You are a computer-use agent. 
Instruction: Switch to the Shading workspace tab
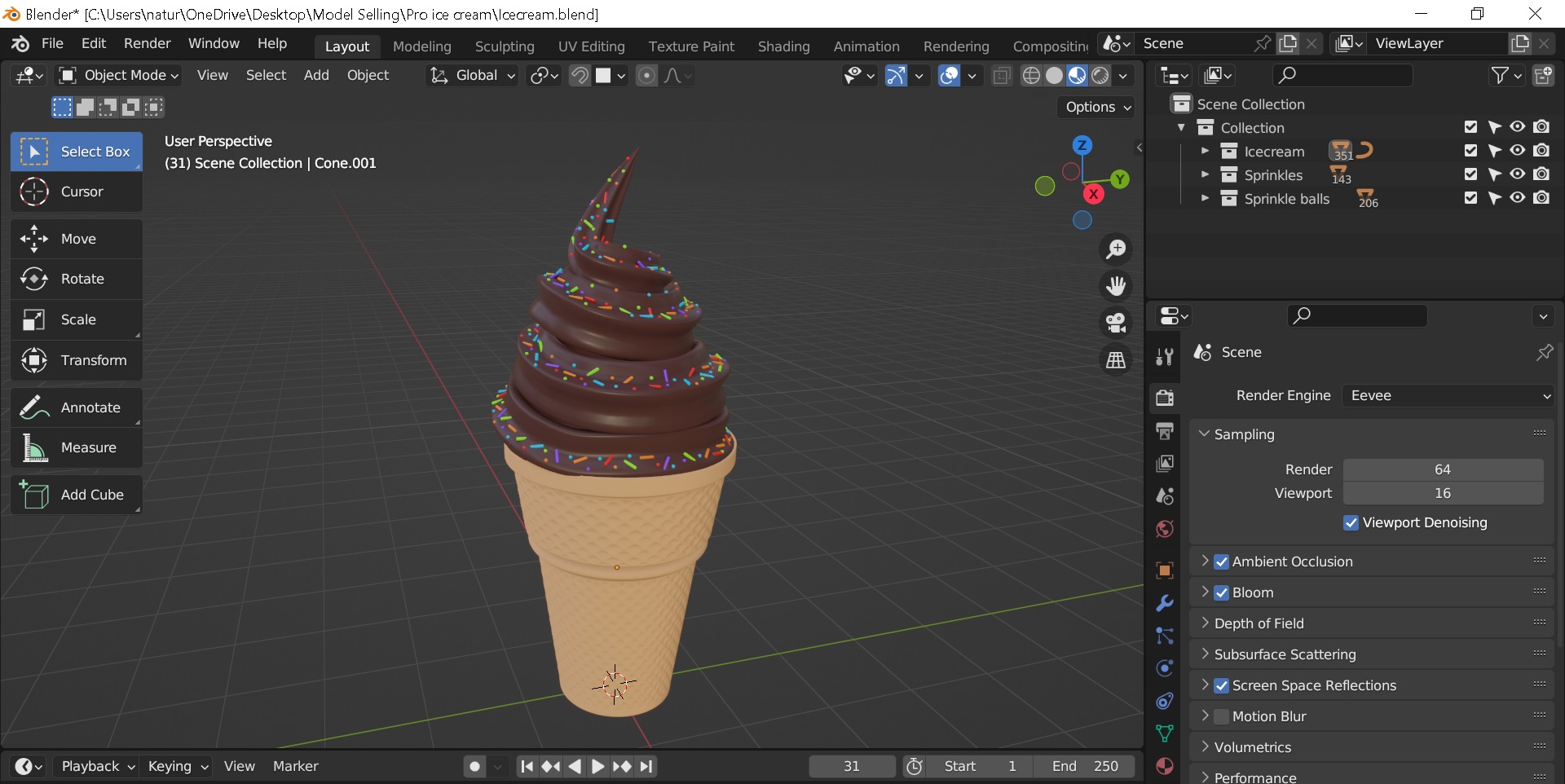tap(783, 46)
